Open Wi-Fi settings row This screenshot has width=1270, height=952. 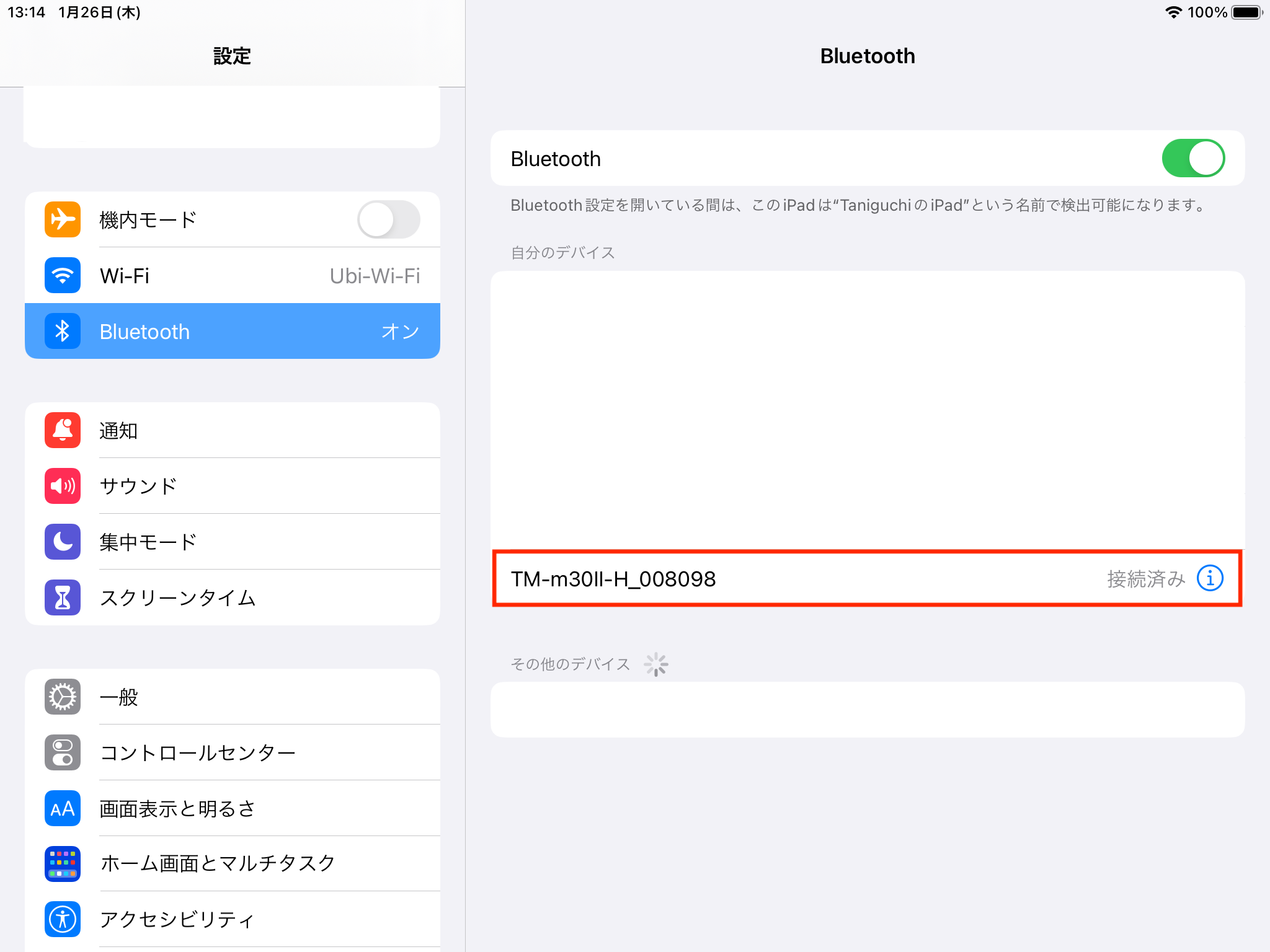(x=233, y=275)
